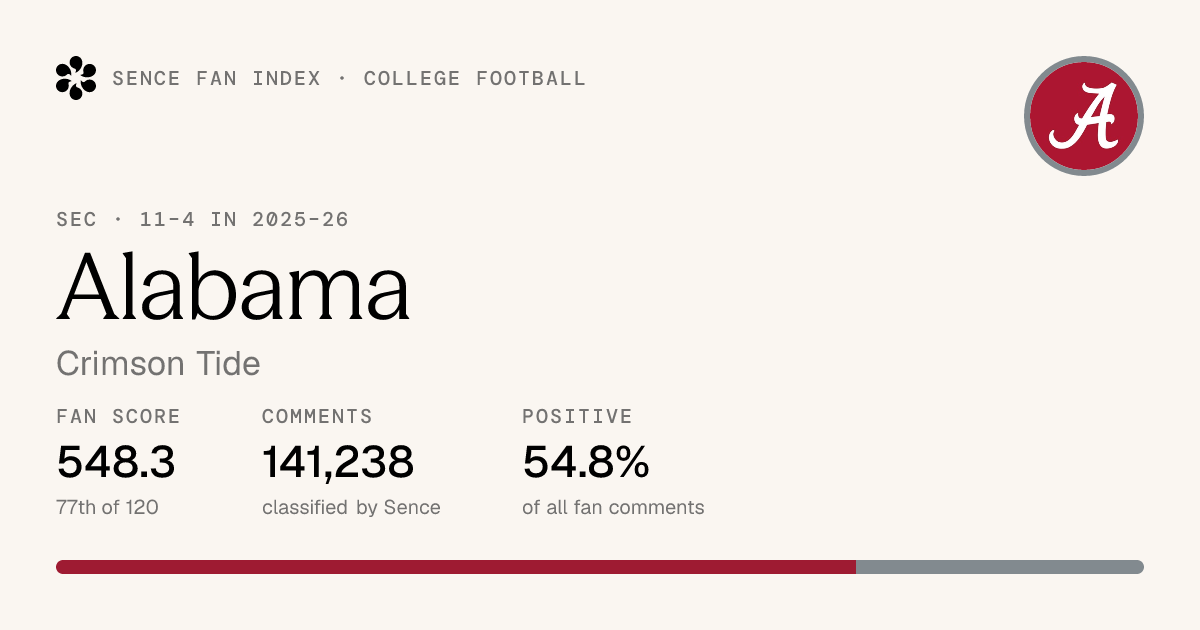Click the Crimson Tide subtitle
This screenshot has width=1200, height=630.
point(158,363)
